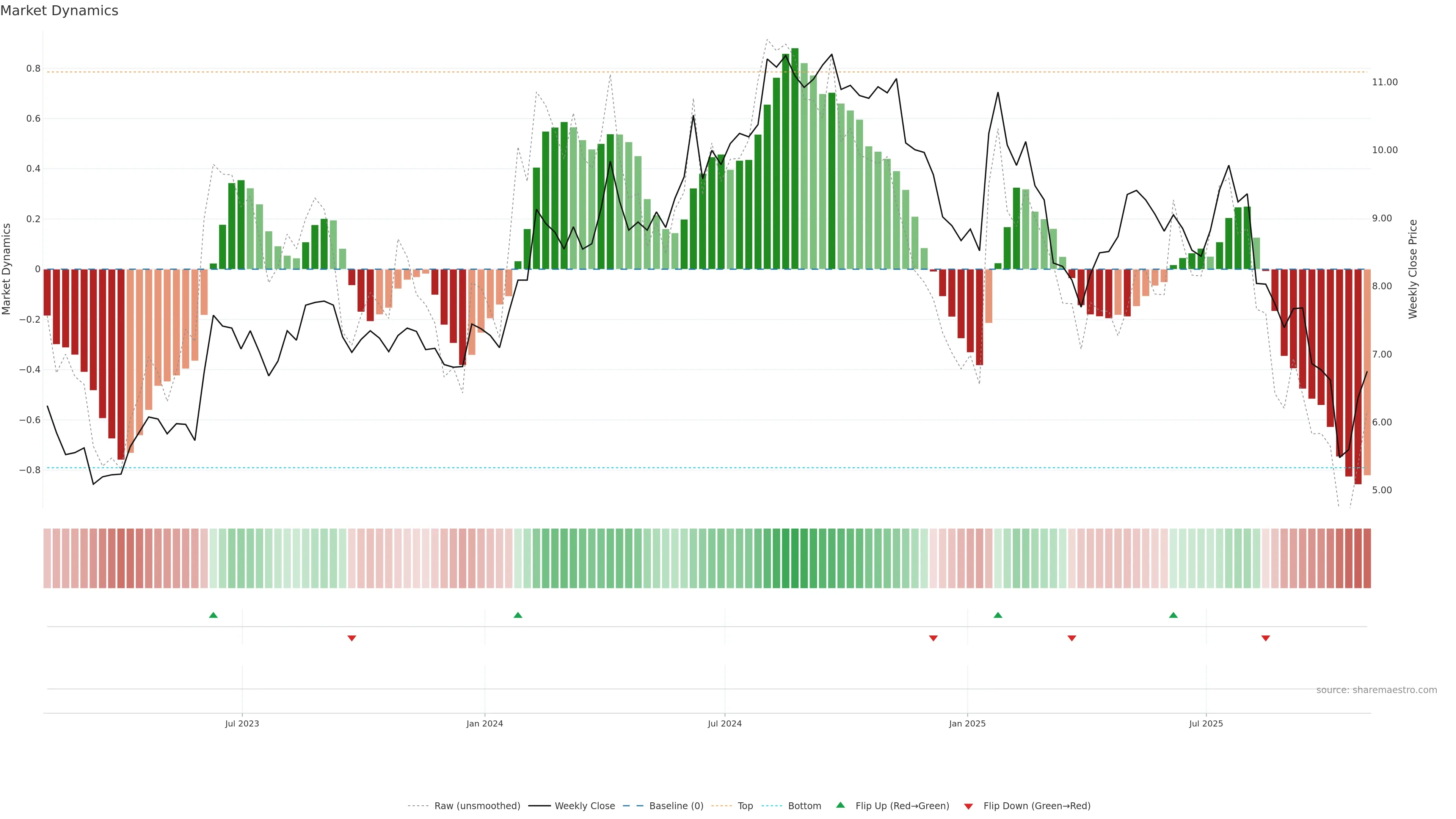1456x819 pixels.
Task: Click the darkest green heat-strip cell
Action: [795, 559]
